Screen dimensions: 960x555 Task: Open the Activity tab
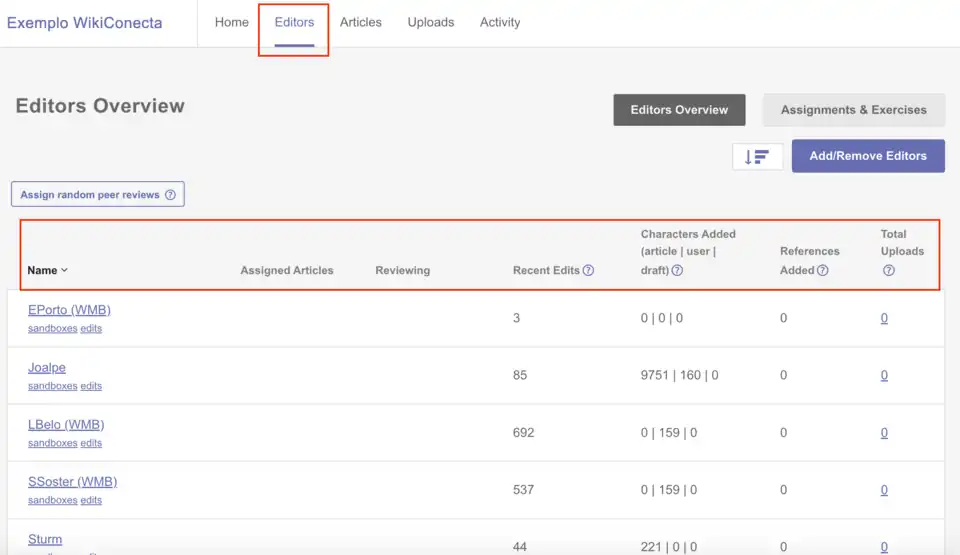coord(500,22)
